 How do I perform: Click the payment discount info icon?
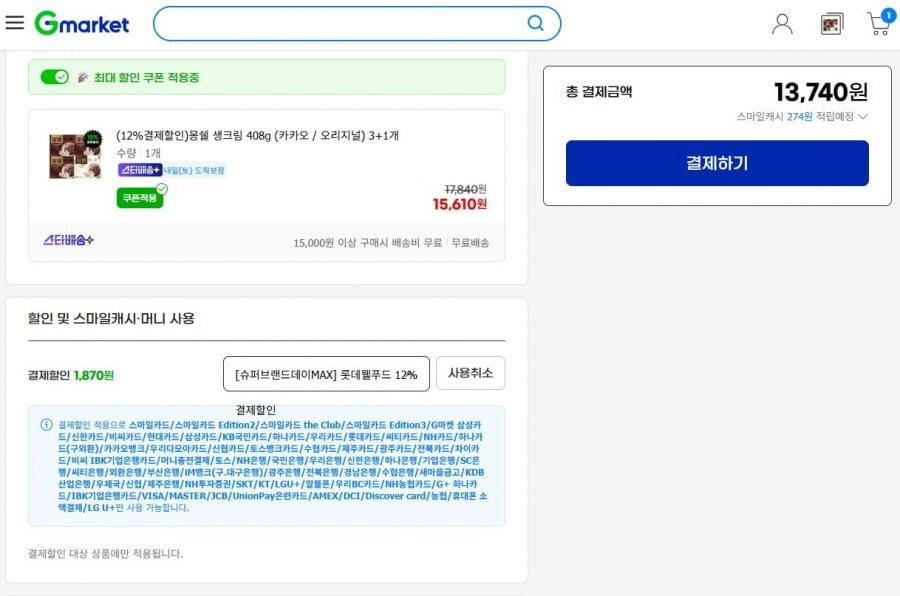click(46, 425)
